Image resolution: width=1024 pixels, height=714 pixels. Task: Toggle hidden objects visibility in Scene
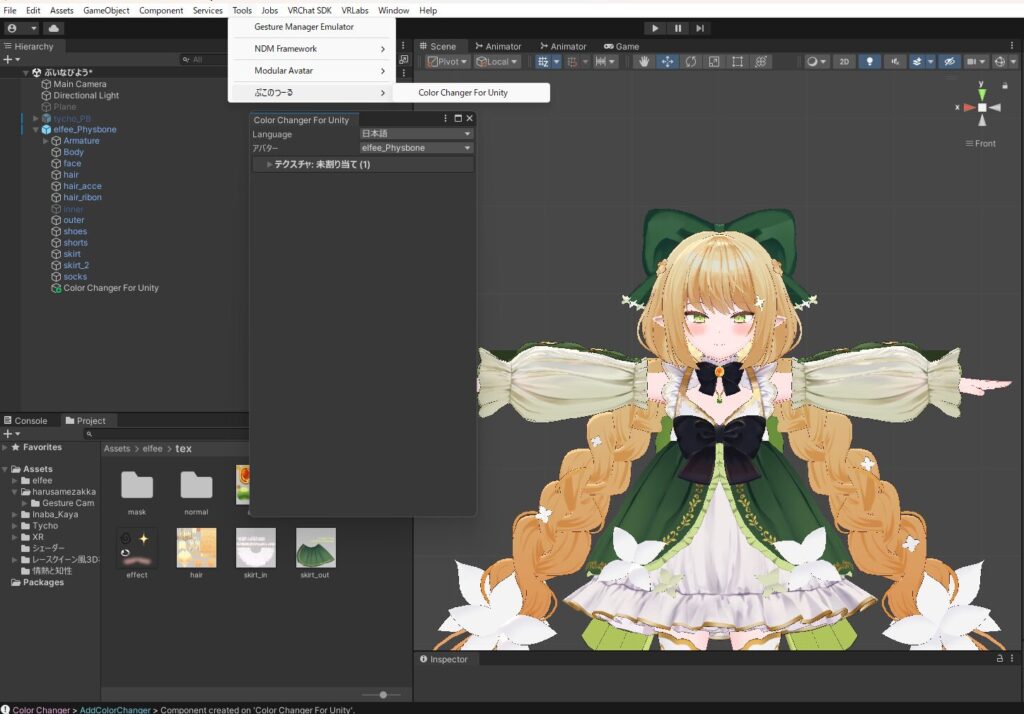tap(951, 62)
